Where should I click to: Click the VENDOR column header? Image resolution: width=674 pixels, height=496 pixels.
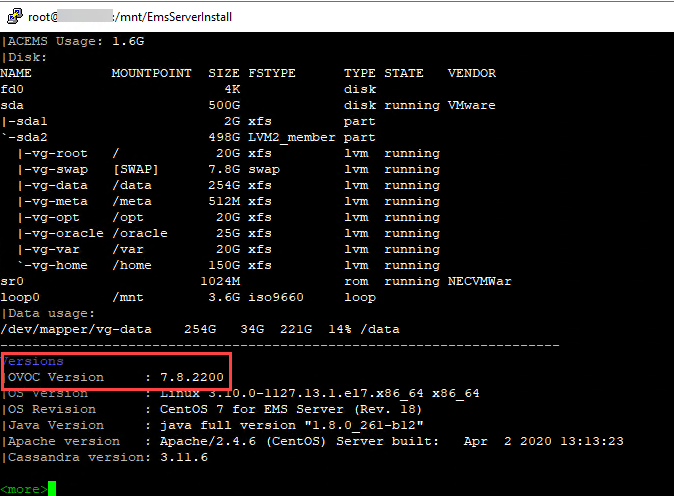click(472, 73)
